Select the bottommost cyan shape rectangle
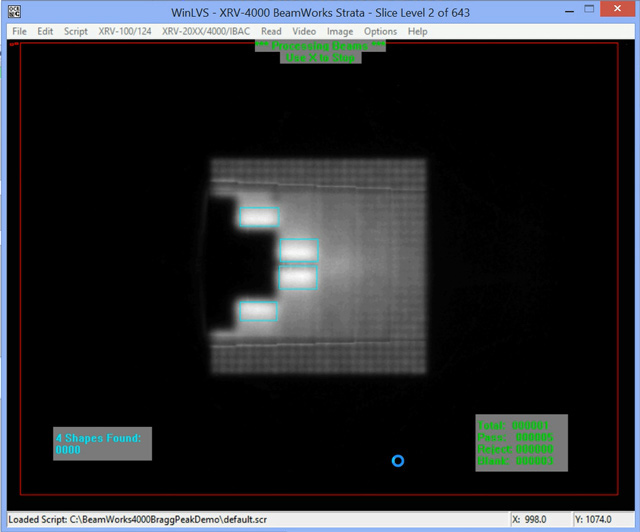Image resolution: width=640 pixels, height=532 pixels. coord(258,312)
